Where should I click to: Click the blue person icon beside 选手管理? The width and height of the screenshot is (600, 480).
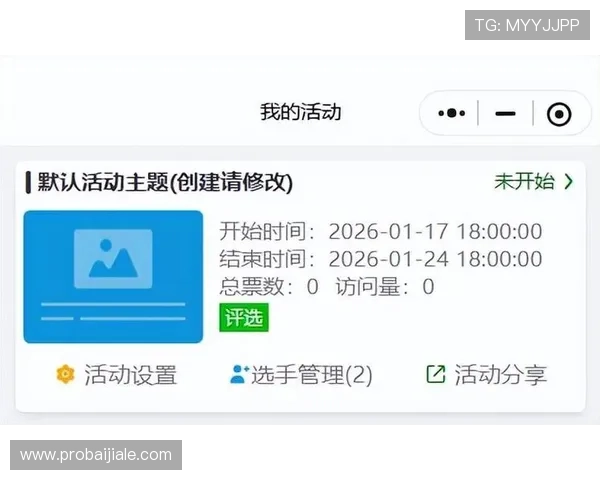pos(239,374)
